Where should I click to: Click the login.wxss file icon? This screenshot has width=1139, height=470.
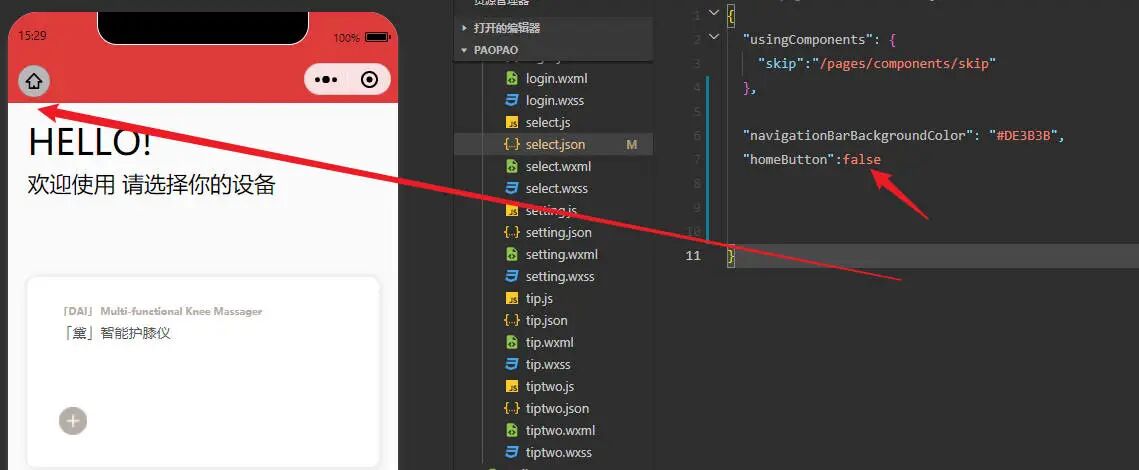[x=511, y=100]
